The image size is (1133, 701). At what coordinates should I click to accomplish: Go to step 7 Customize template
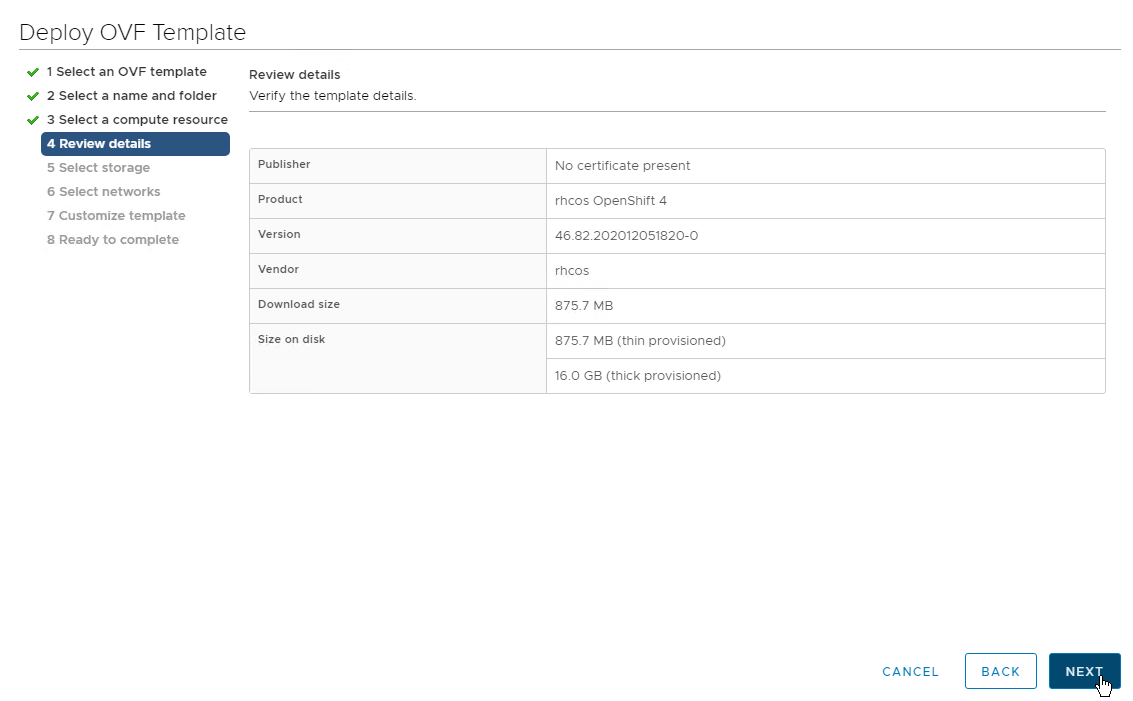116,216
